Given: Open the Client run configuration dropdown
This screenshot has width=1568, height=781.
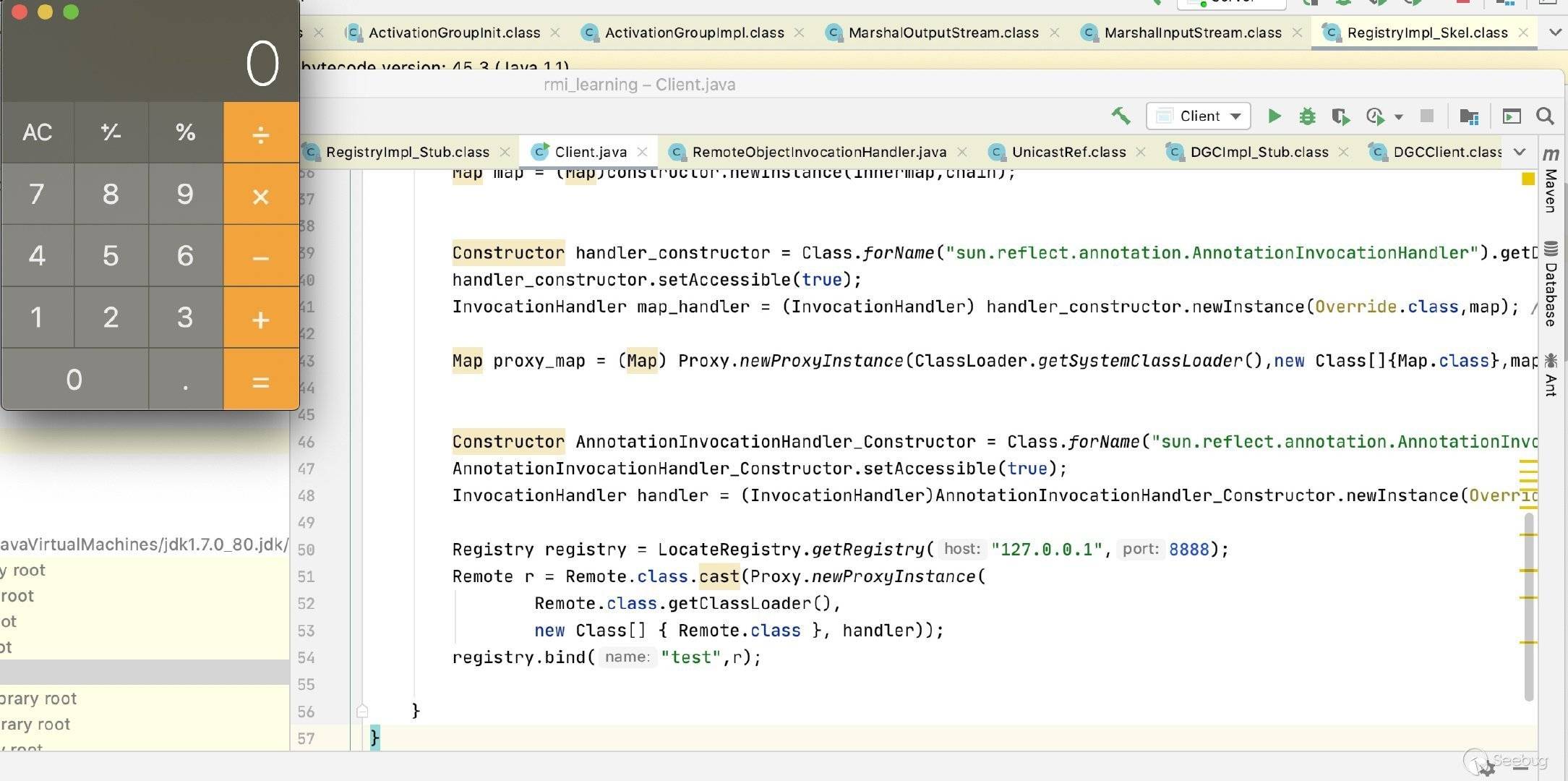Looking at the screenshot, I should point(1199,116).
